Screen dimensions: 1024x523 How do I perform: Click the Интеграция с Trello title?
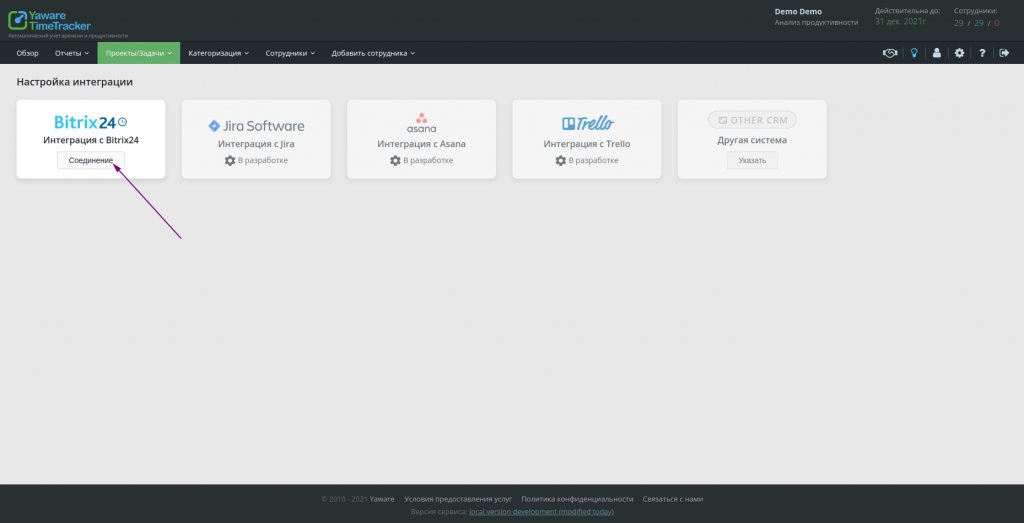586,144
